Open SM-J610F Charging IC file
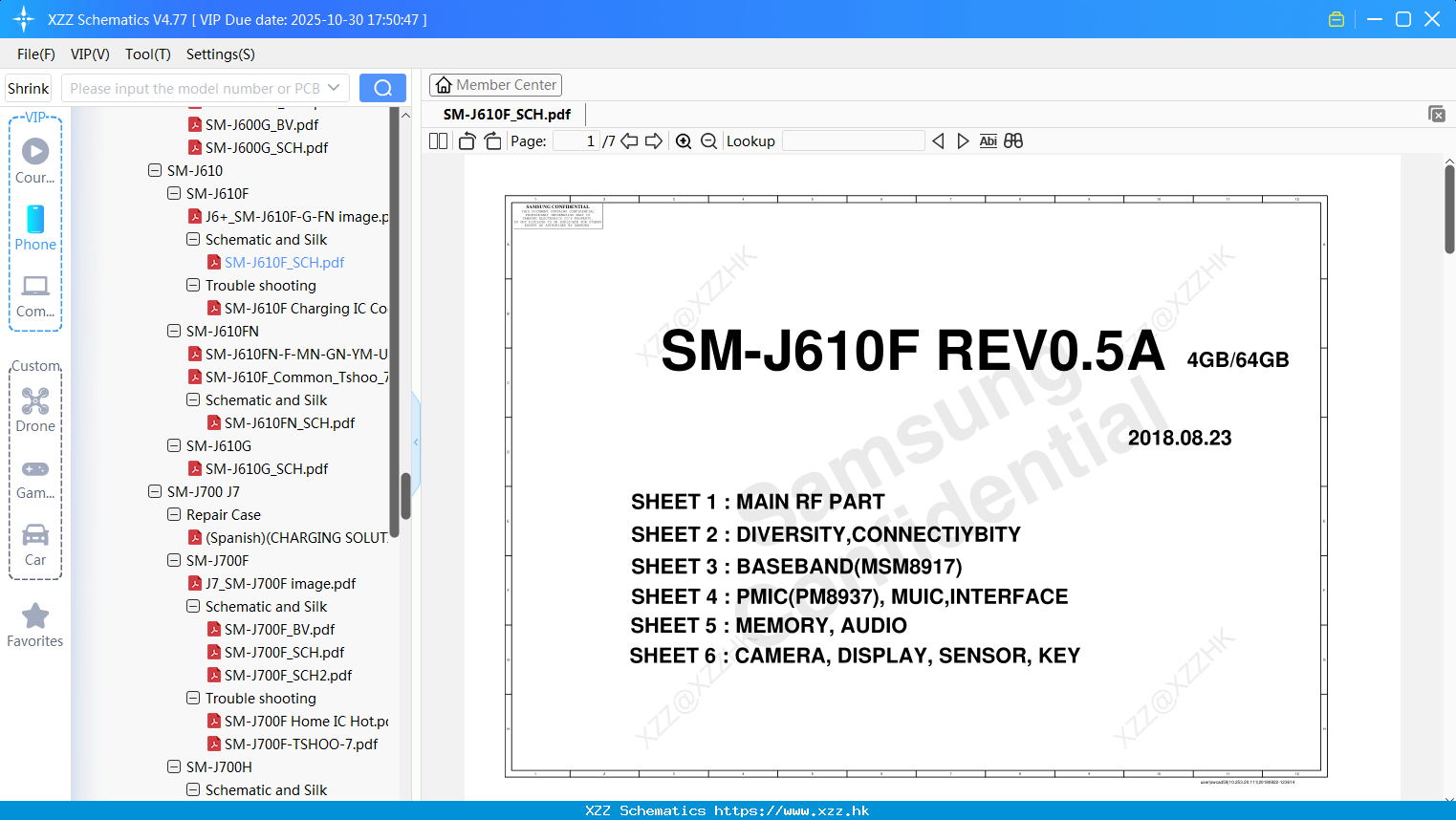The height and width of the screenshot is (820, 1456). tap(297, 308)
